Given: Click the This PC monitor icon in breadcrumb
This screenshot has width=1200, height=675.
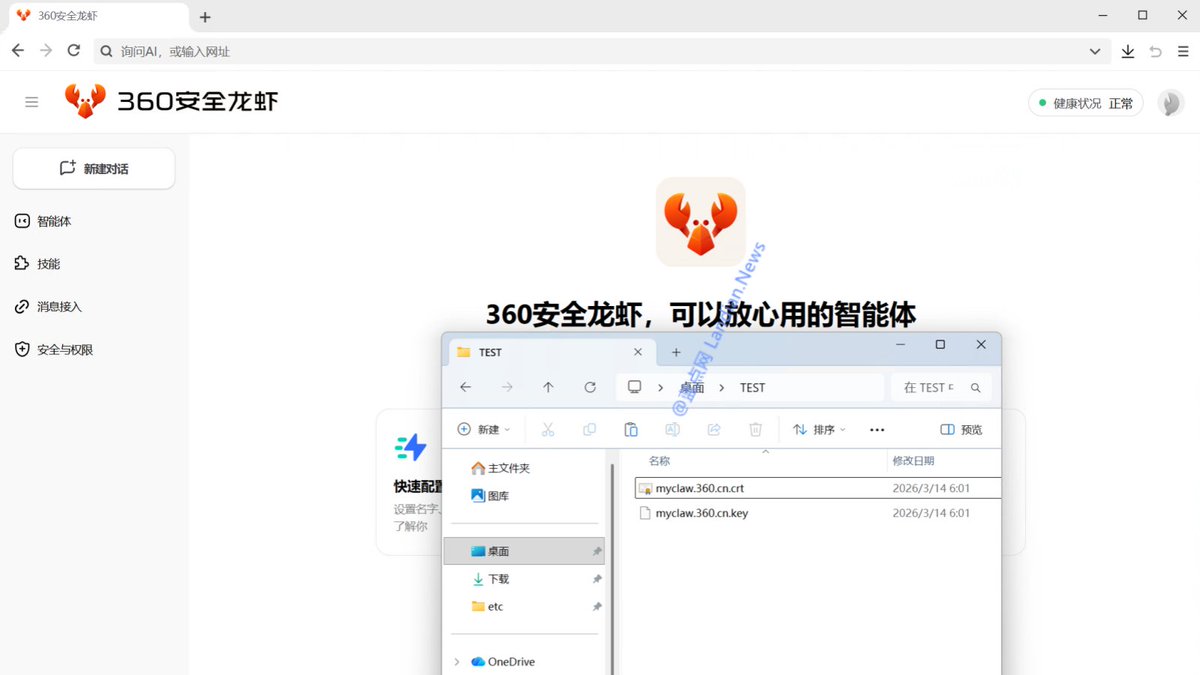Looking at the screenshot, I should tap(634, 387).
